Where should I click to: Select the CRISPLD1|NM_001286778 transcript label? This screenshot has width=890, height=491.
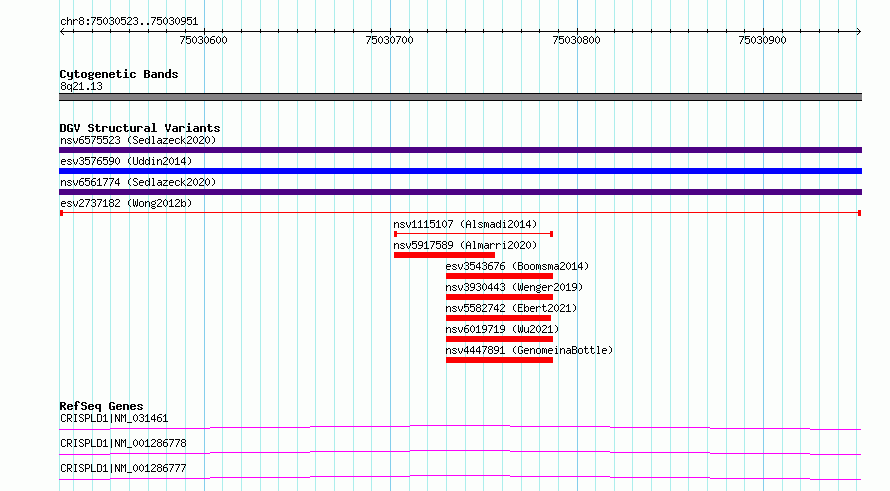(x=123, y=443)
